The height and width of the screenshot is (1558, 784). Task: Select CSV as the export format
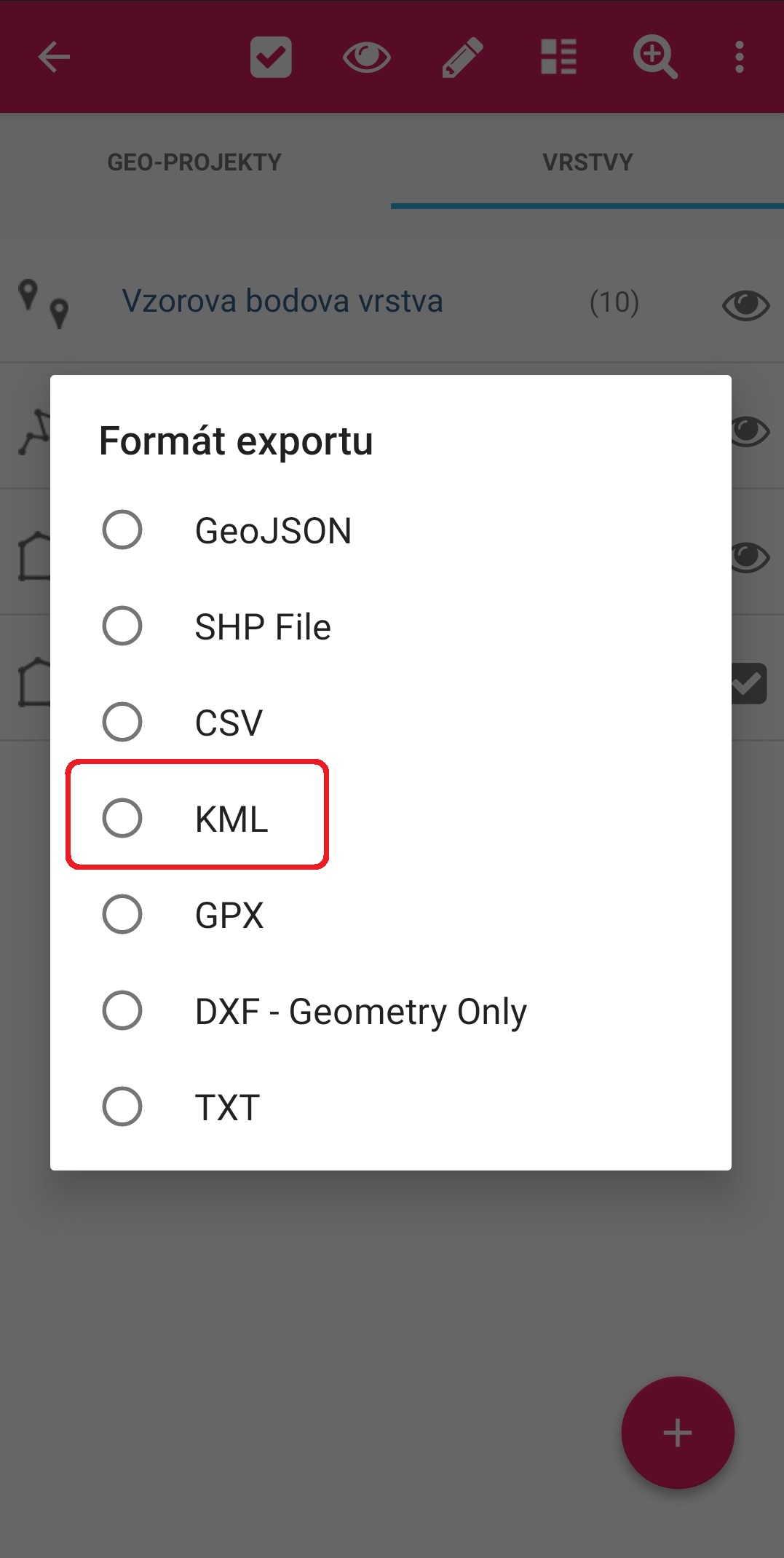point(391,722)
